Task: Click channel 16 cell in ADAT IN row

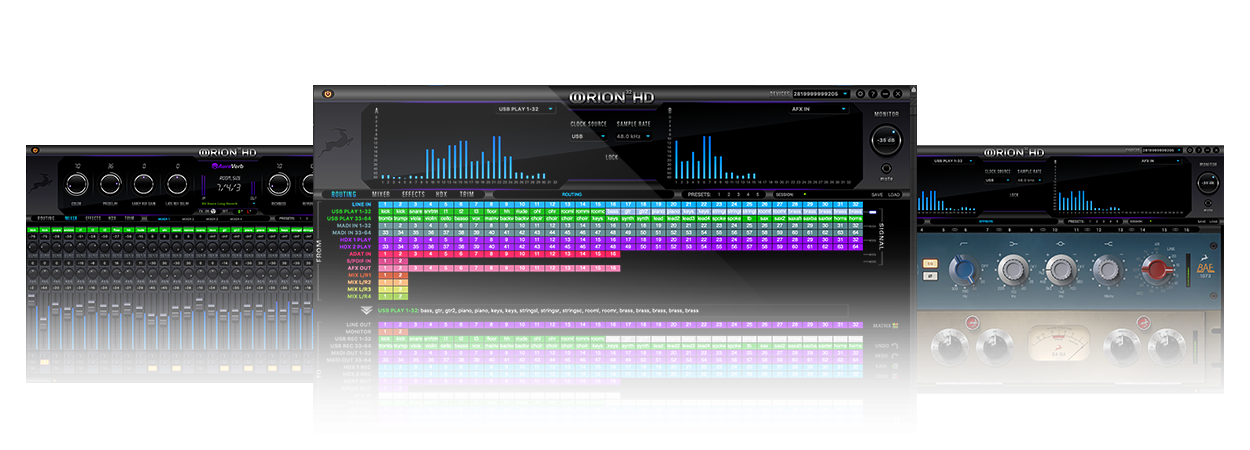Action: click(613, 254)
